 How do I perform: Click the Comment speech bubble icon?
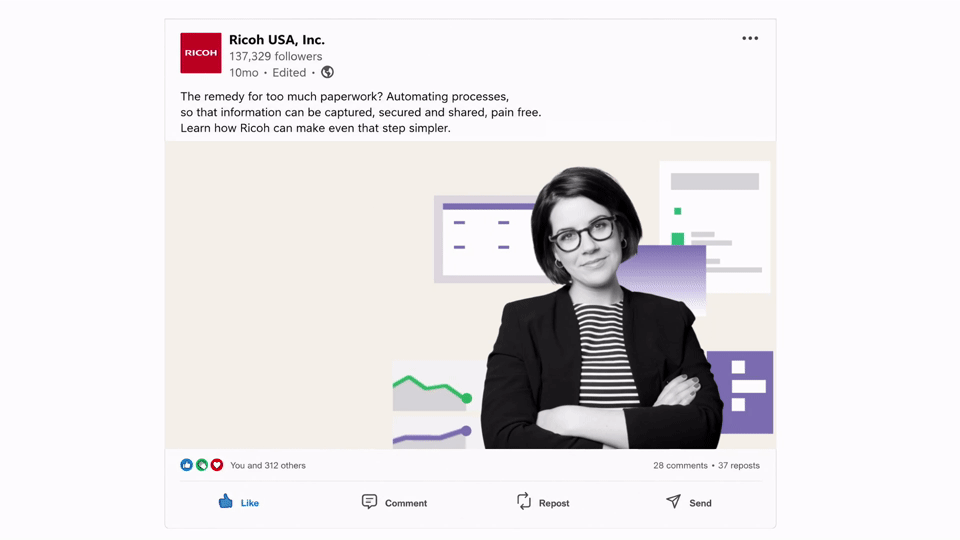369,501
